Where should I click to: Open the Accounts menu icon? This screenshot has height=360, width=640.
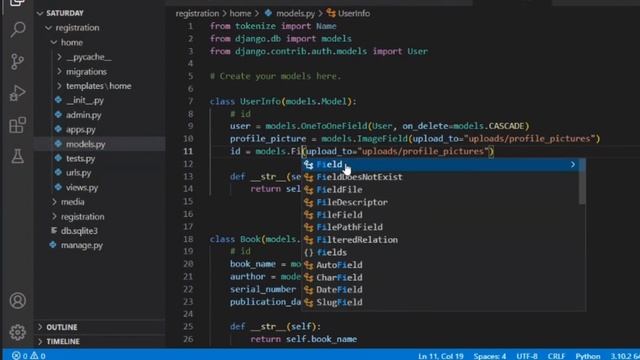point(18,301)
